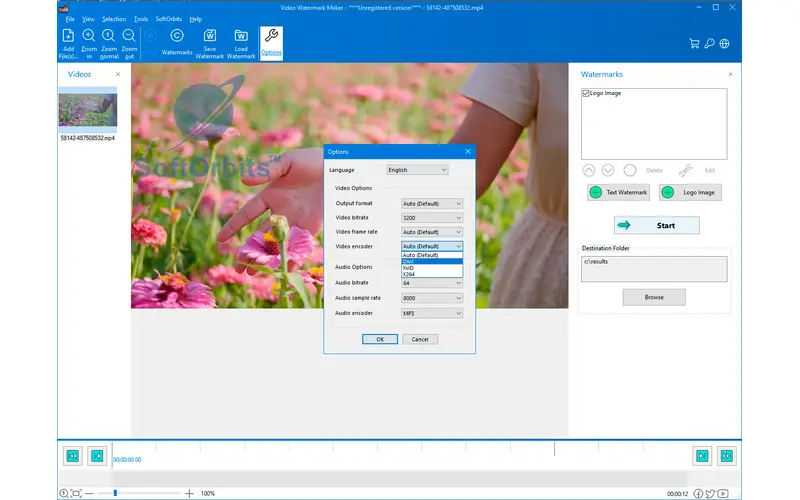The width and height of the screenshot is (800, 500).
Task: Expand the Audio encoder dropdown
Action: click(432, 313)
